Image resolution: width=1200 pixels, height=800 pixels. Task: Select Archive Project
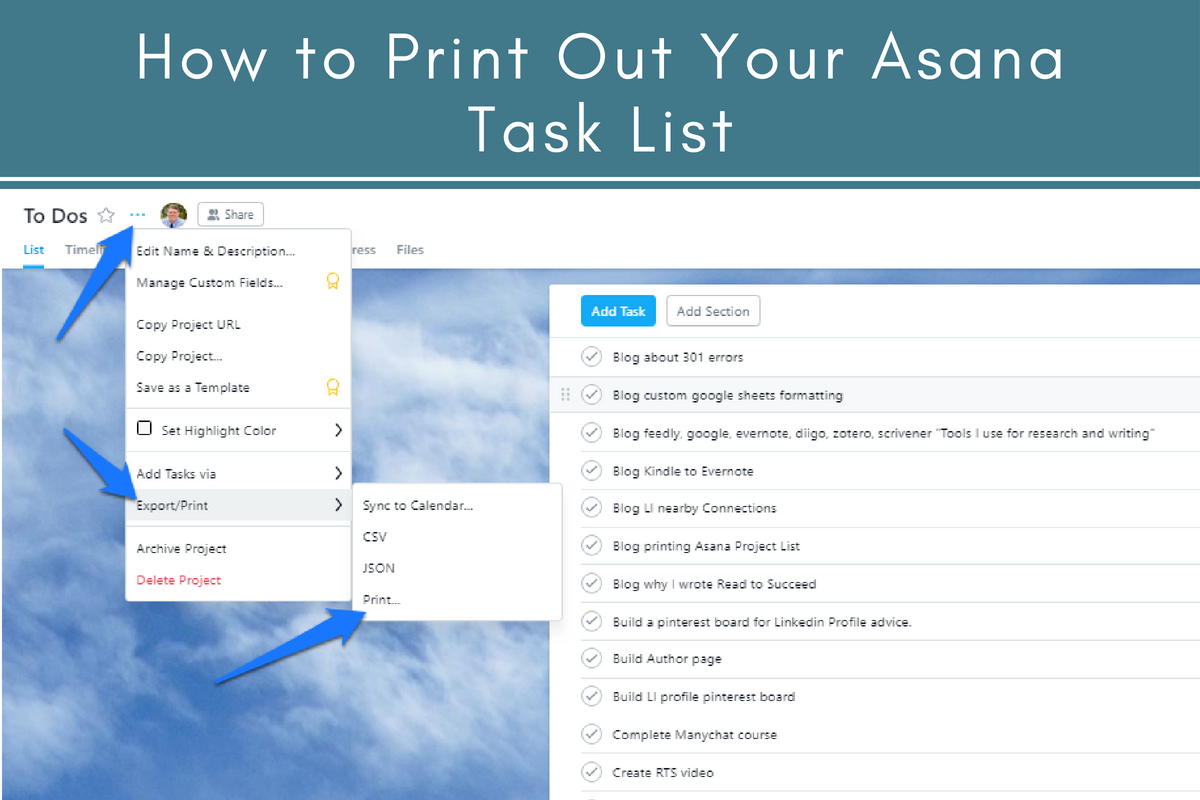tap(182, 549)
